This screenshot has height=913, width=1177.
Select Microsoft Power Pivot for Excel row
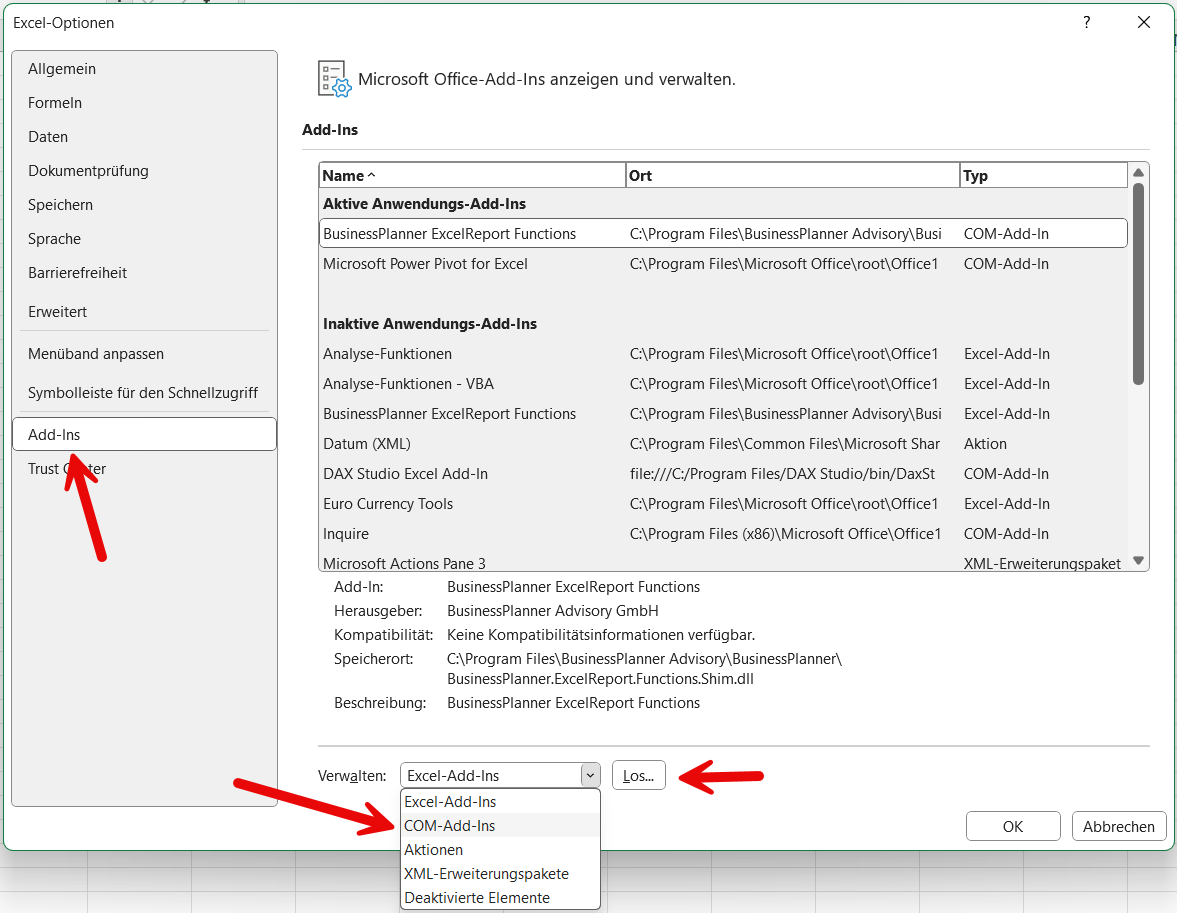click(723, 264)
